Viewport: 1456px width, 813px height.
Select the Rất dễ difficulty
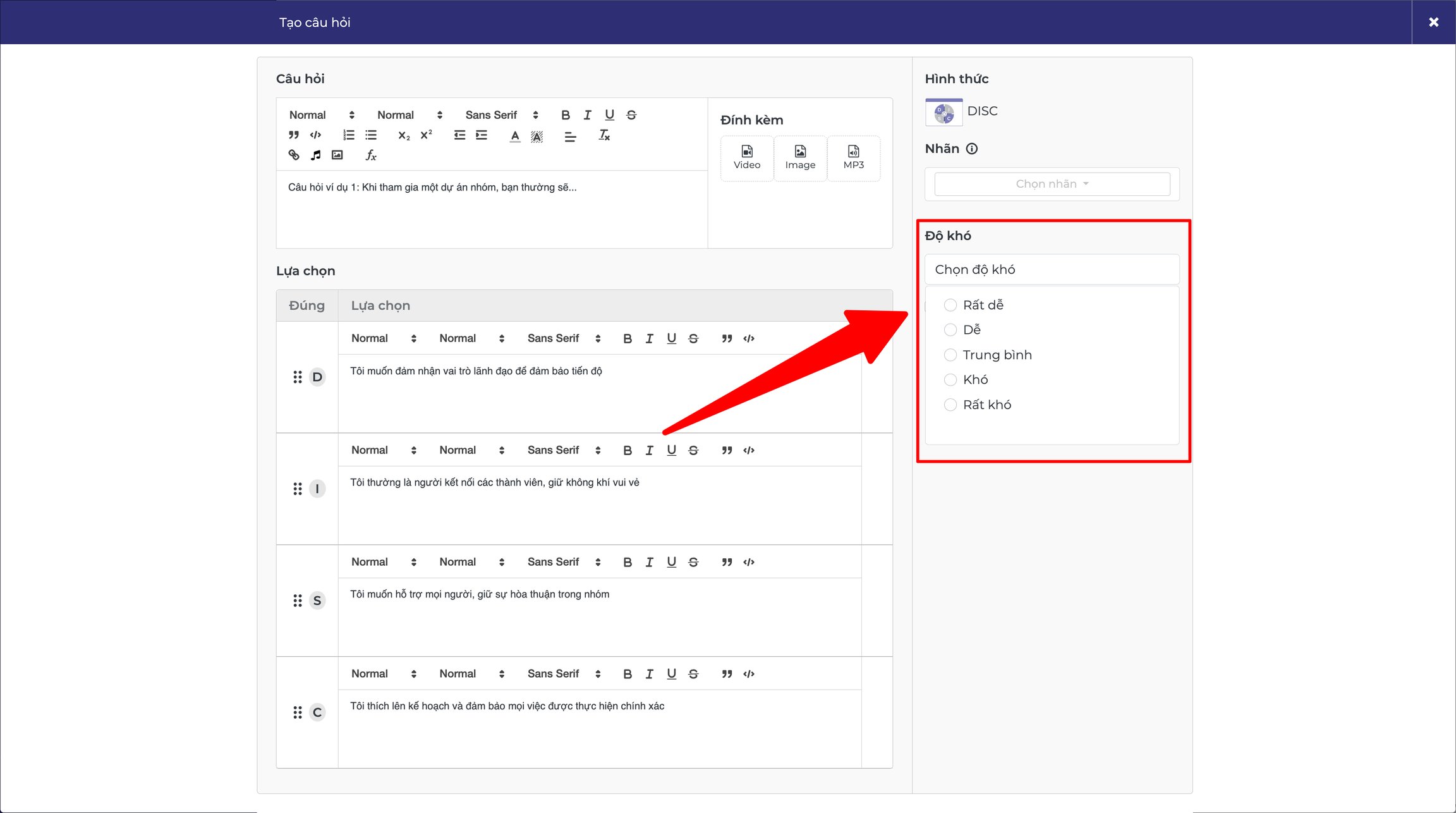(950, 305)
